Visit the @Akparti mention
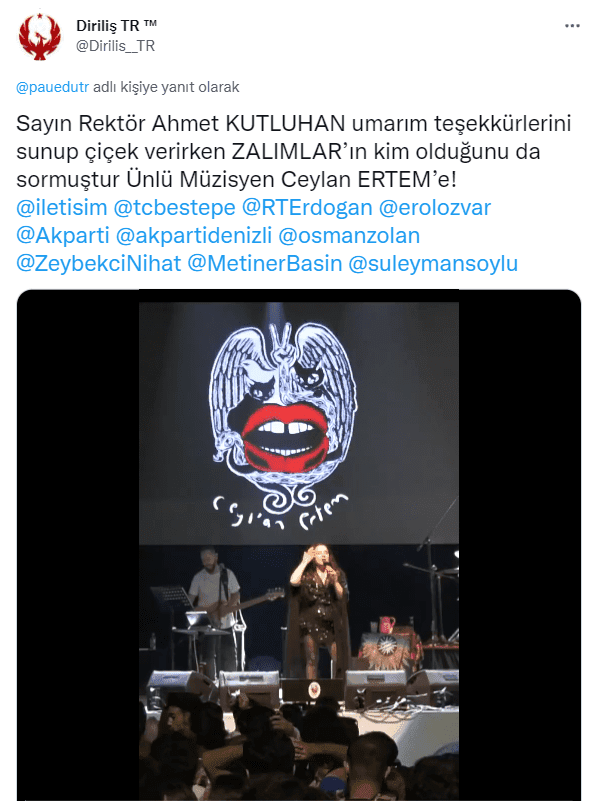 coord(63,235)
